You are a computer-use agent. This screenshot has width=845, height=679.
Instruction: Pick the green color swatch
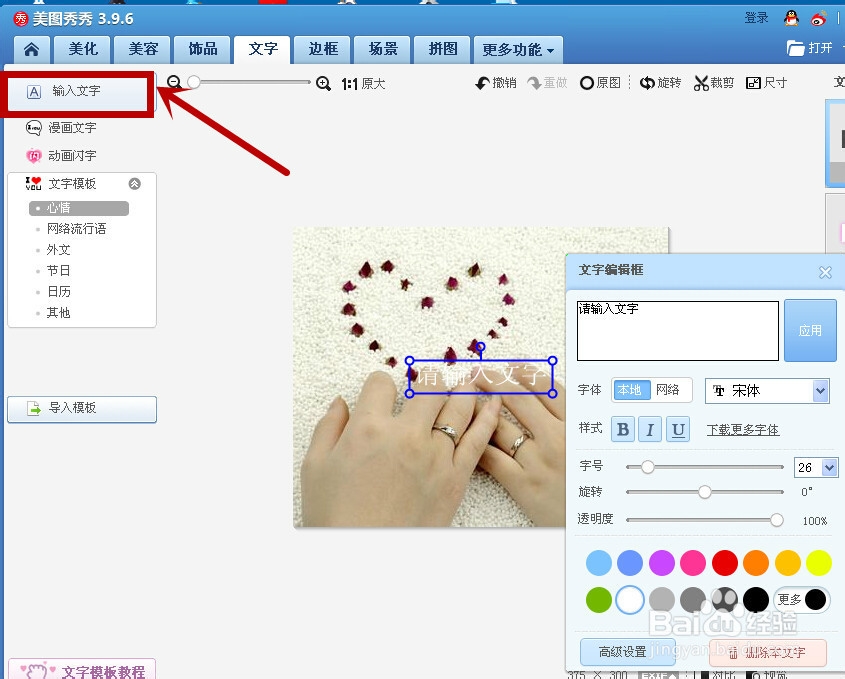tap(599, 600)
